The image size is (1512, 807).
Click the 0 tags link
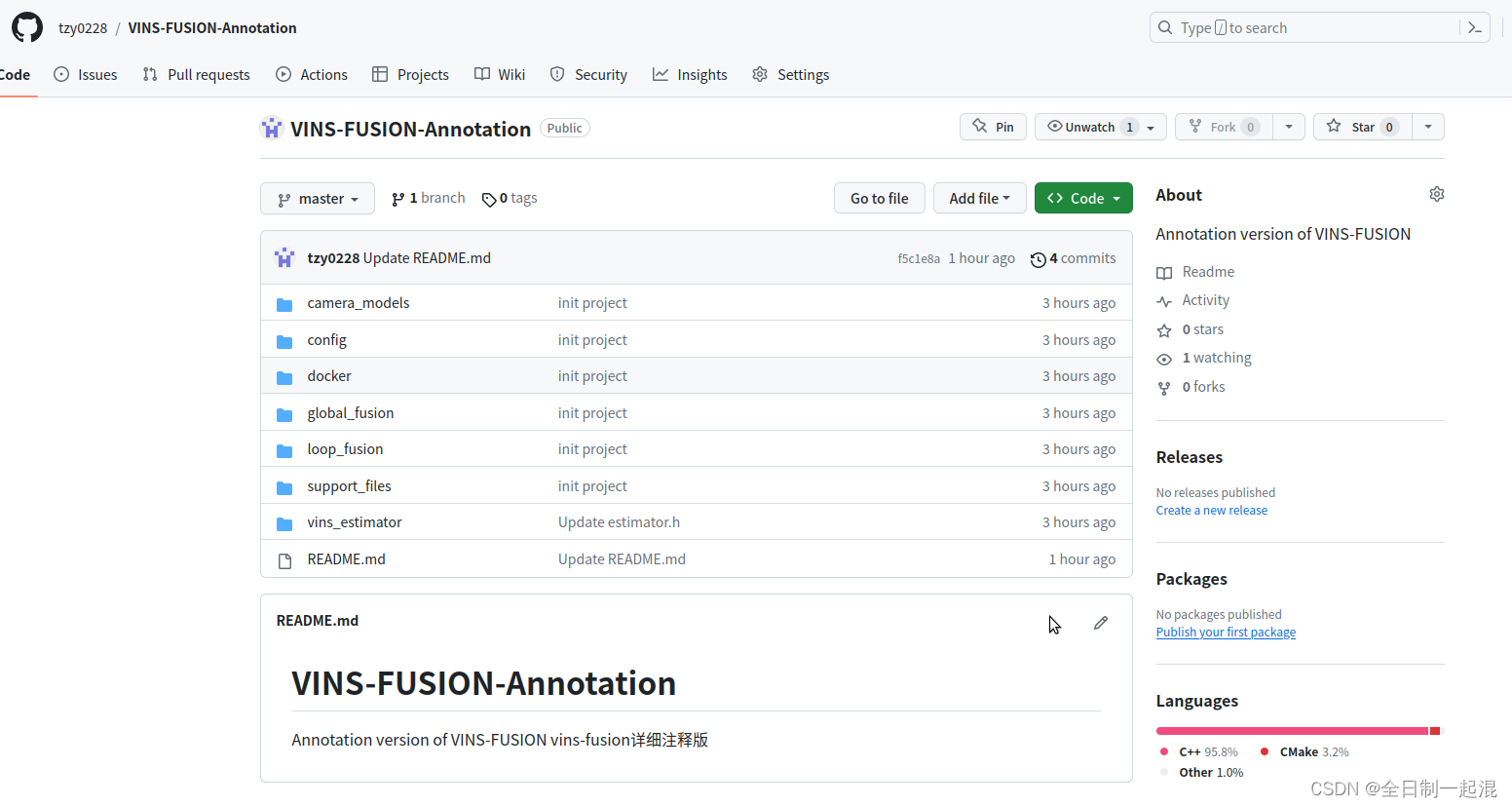(x=510, y=198)
